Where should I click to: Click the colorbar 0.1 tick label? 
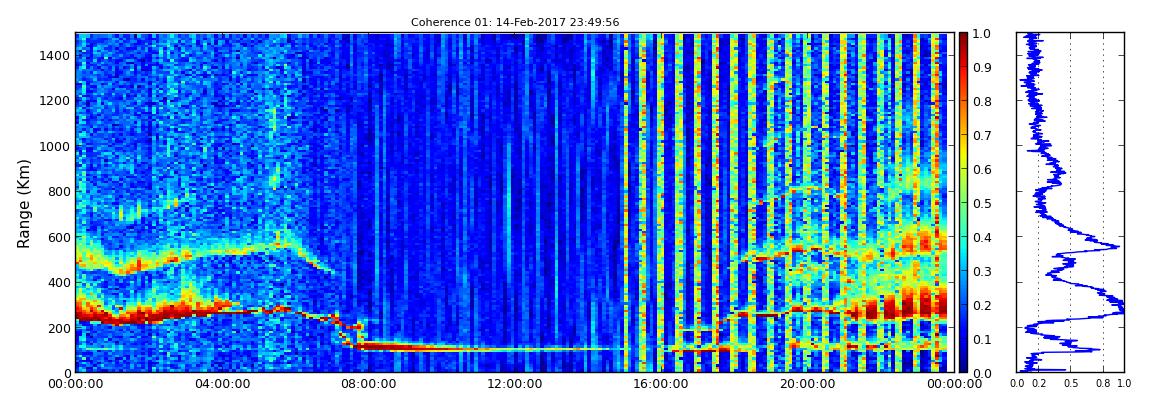pos(982,340)
